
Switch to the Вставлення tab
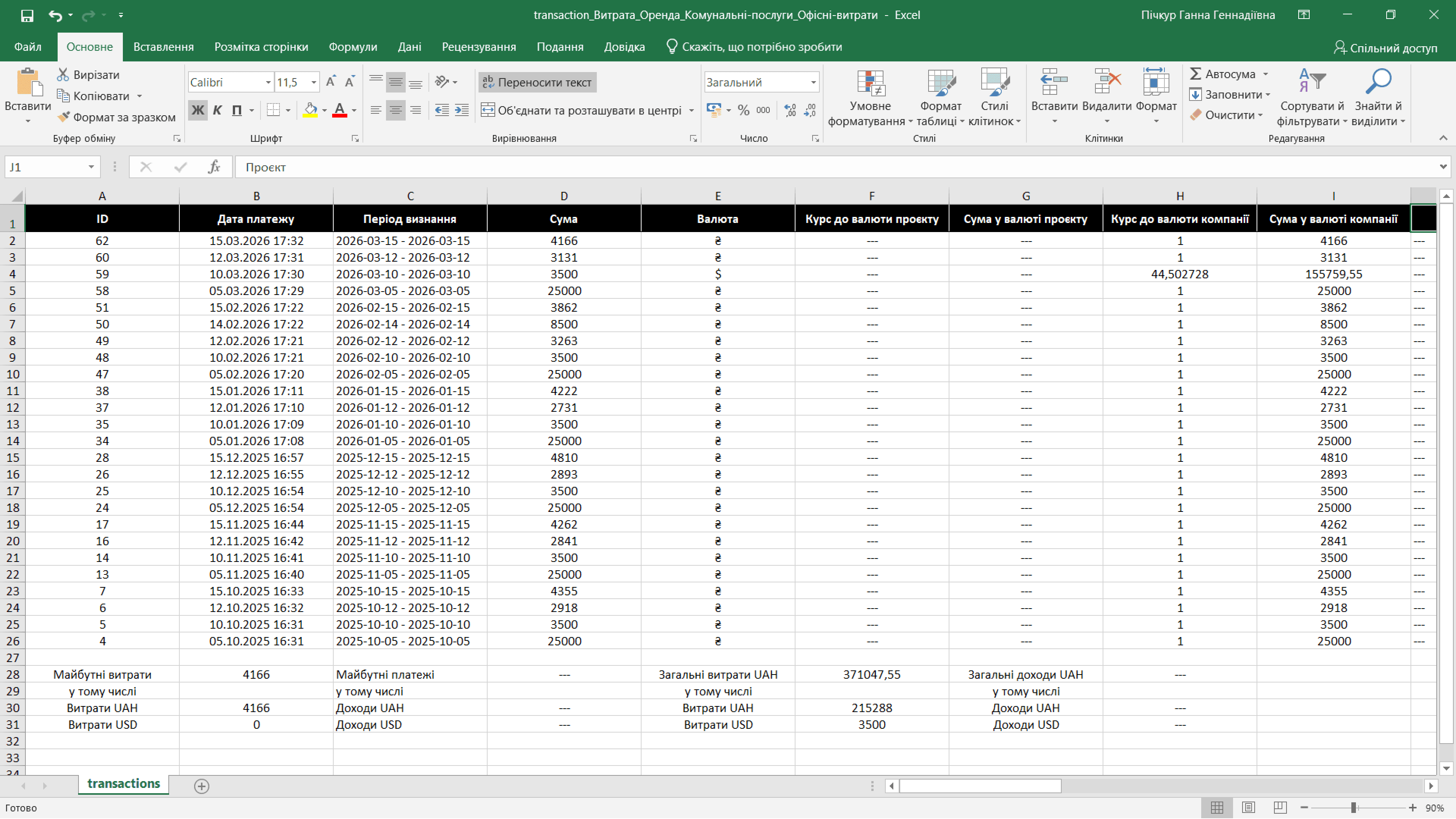(x=163, y=47)
